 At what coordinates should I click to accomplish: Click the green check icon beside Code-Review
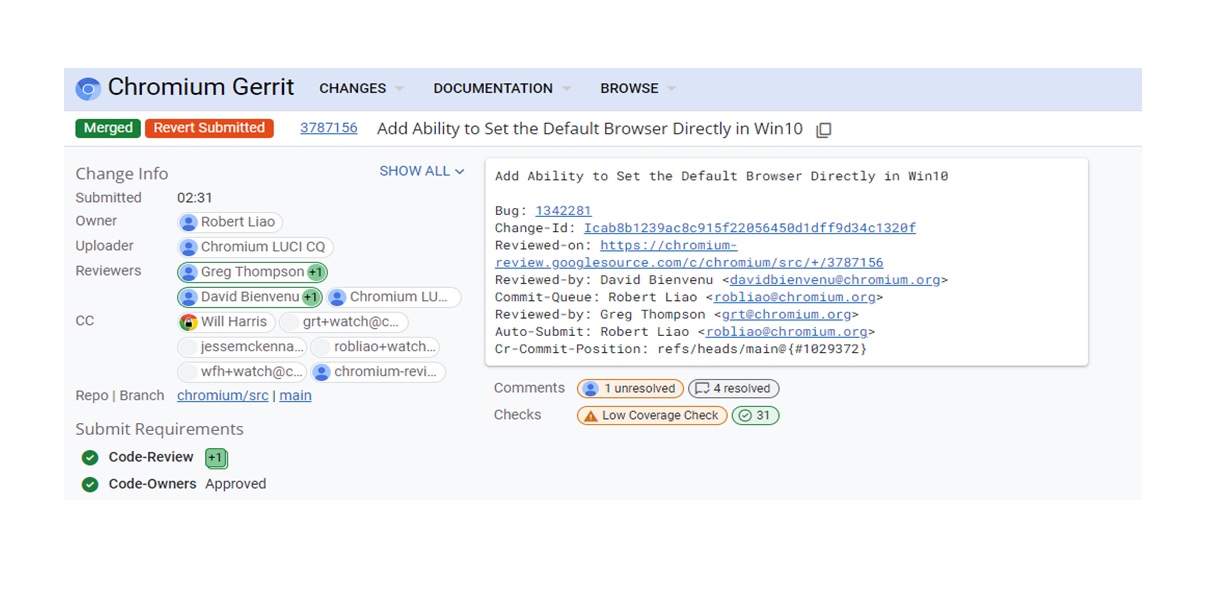coord(90,458)
